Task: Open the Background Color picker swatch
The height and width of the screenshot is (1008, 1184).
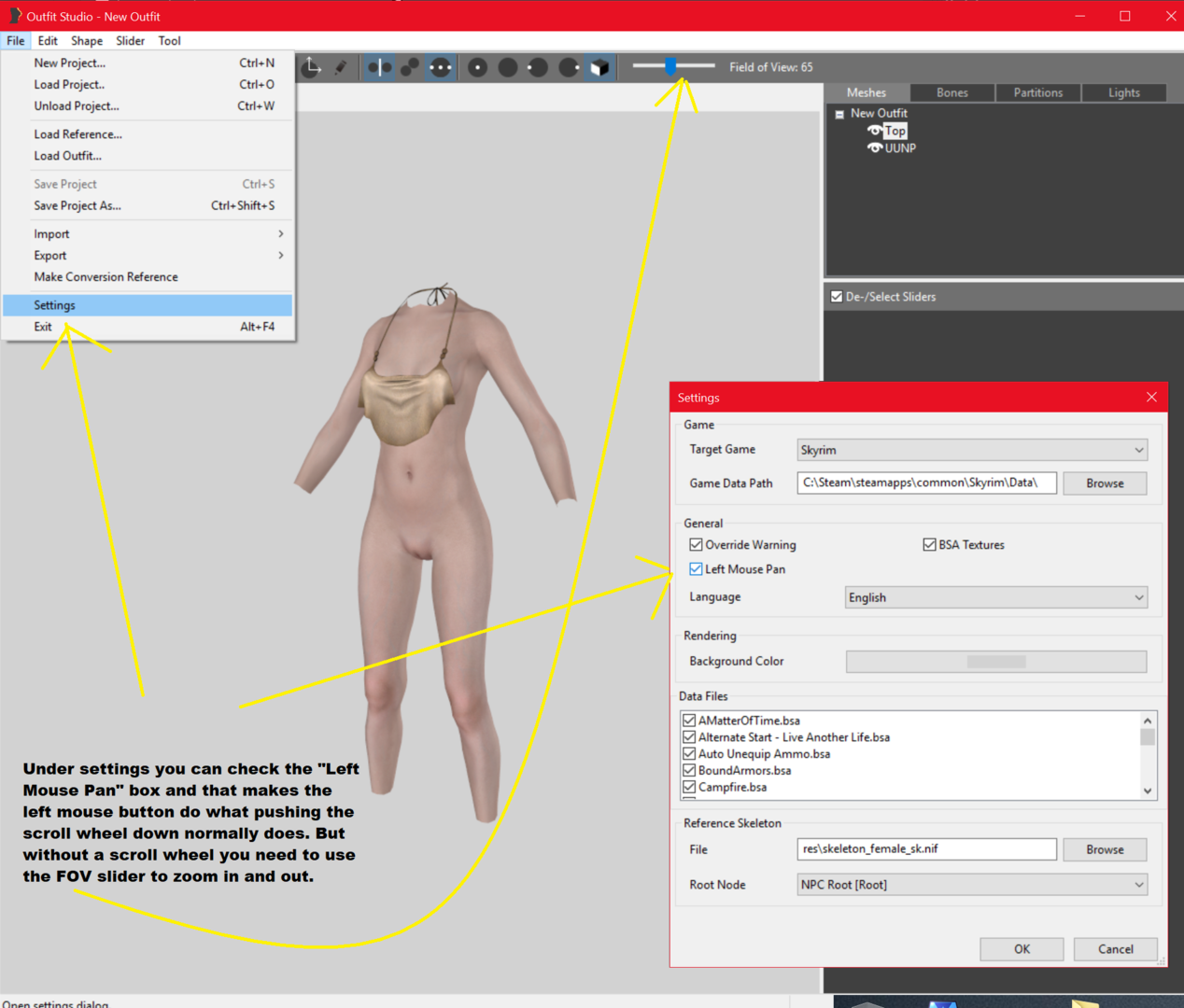Action: click(996, 662)
